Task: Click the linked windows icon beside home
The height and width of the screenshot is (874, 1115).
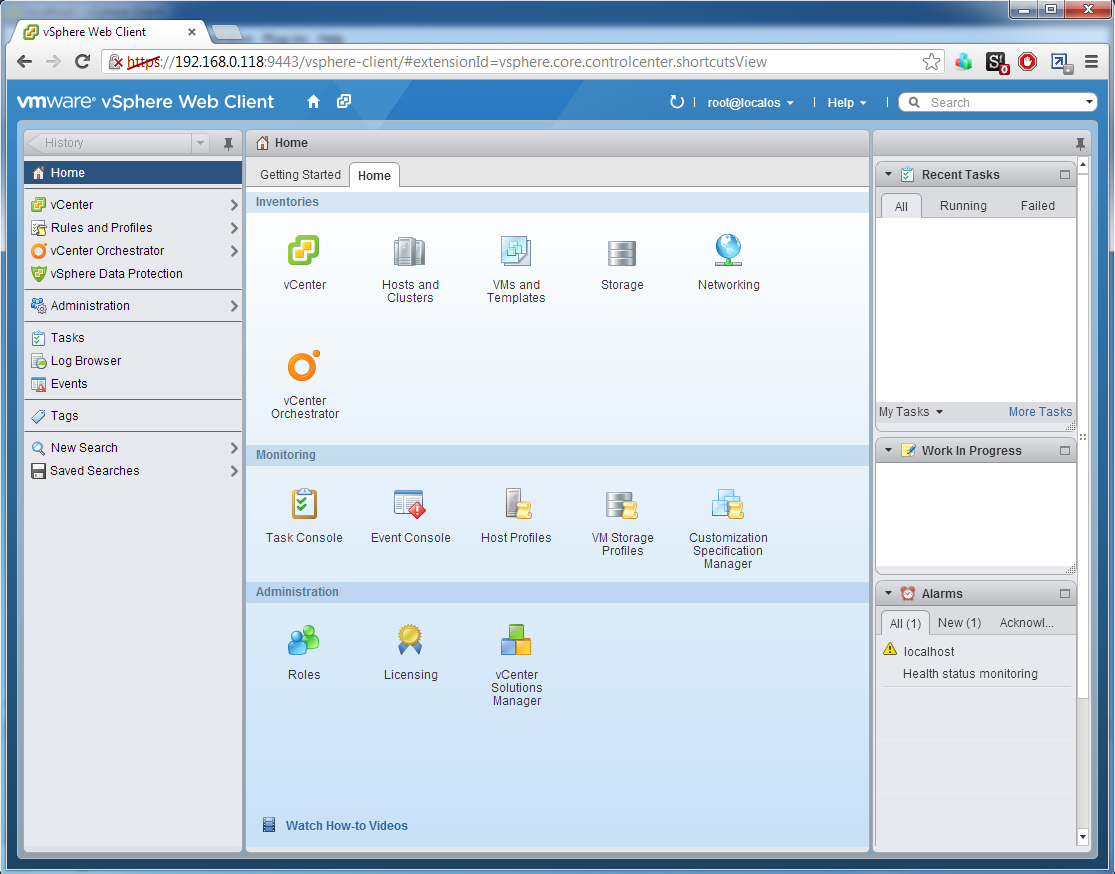Action: tap(344, 102)
